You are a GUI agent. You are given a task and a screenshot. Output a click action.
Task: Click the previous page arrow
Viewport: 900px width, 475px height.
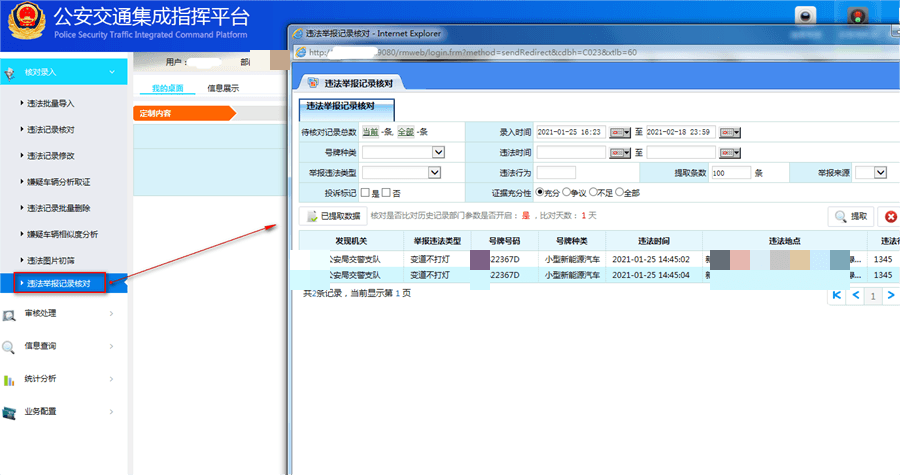click(855, 296)
